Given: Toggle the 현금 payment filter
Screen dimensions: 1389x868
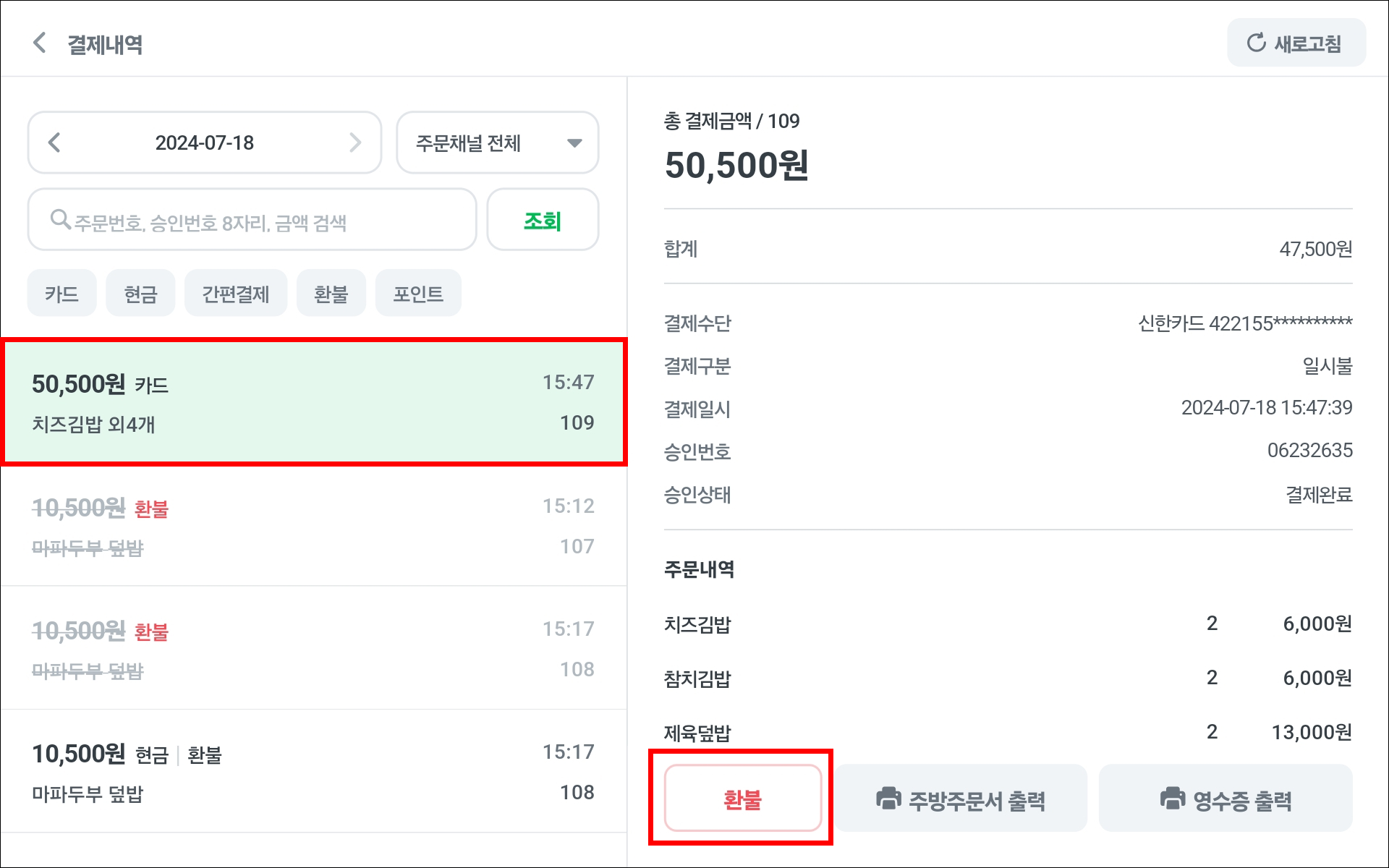Looking at the screenshot, I should [x=140, y=293].
